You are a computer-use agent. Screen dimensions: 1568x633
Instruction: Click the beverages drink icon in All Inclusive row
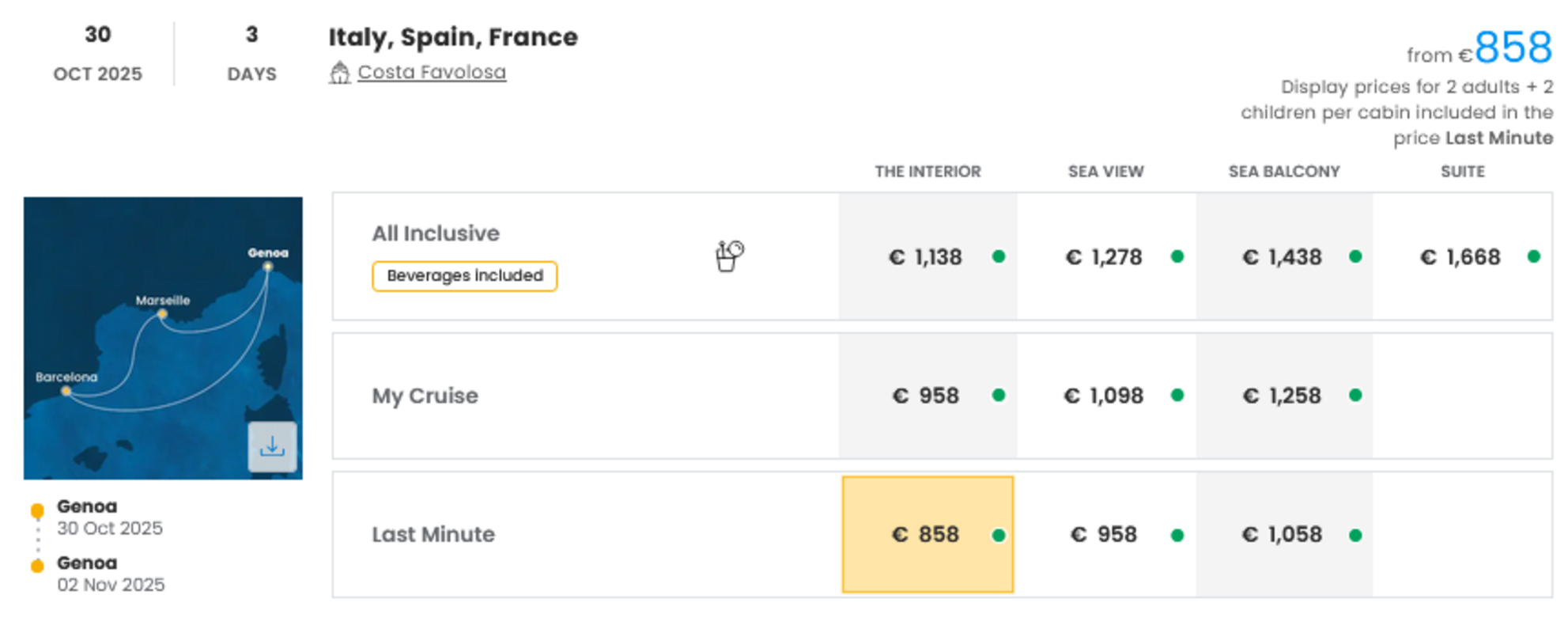click(729, 256)
